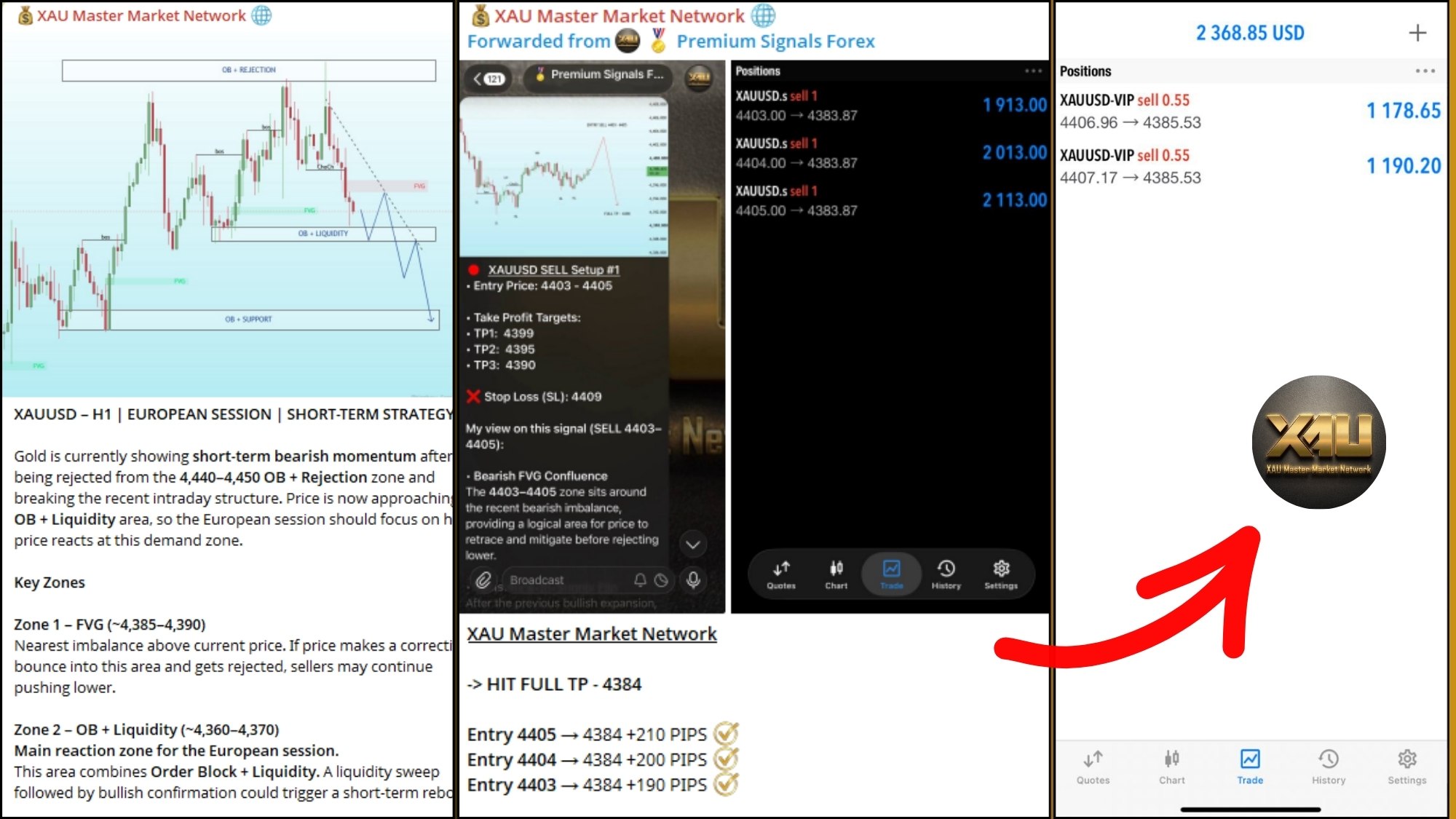Open the three-dot menu in the light Positions panel
This screenshot has height=819, width=1456.
coord(1425,71)
